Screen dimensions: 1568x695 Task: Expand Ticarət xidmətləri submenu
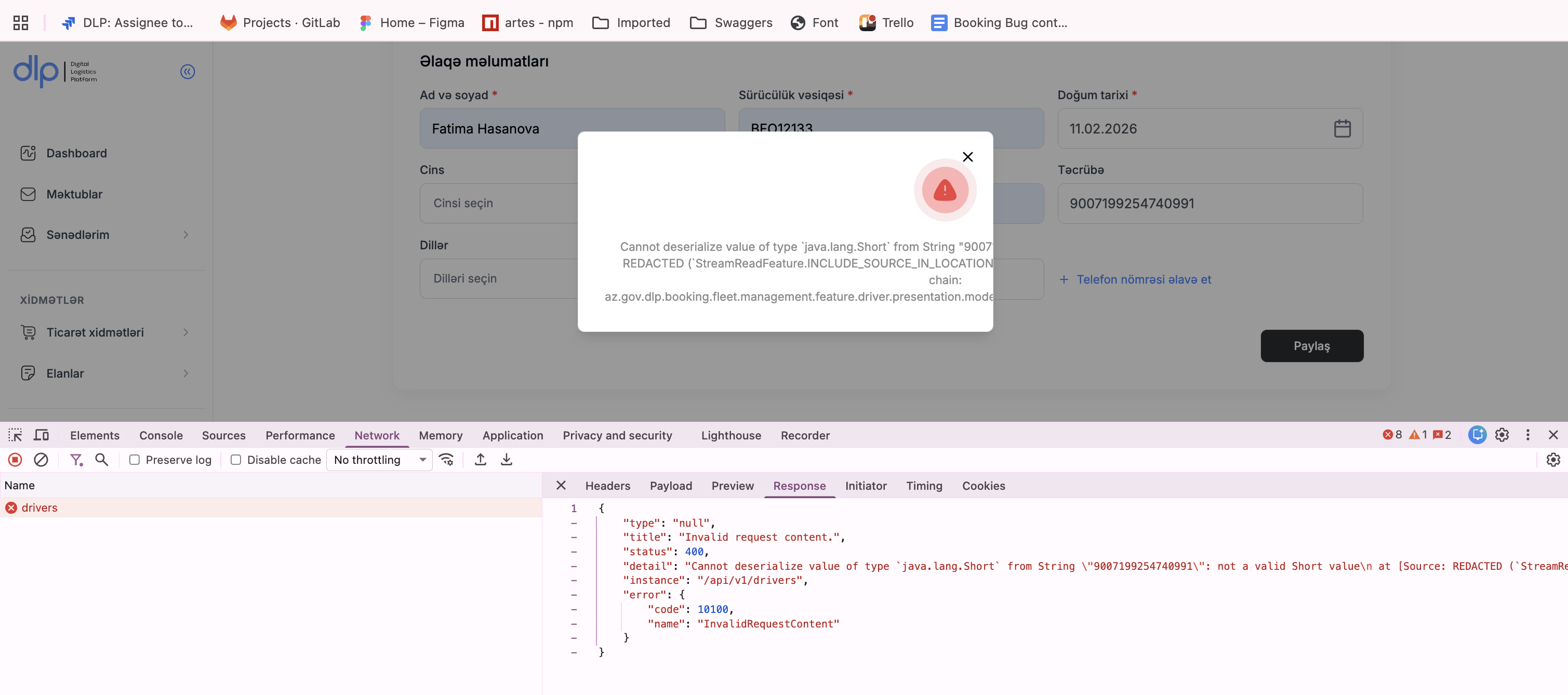(x=185, y=332)
